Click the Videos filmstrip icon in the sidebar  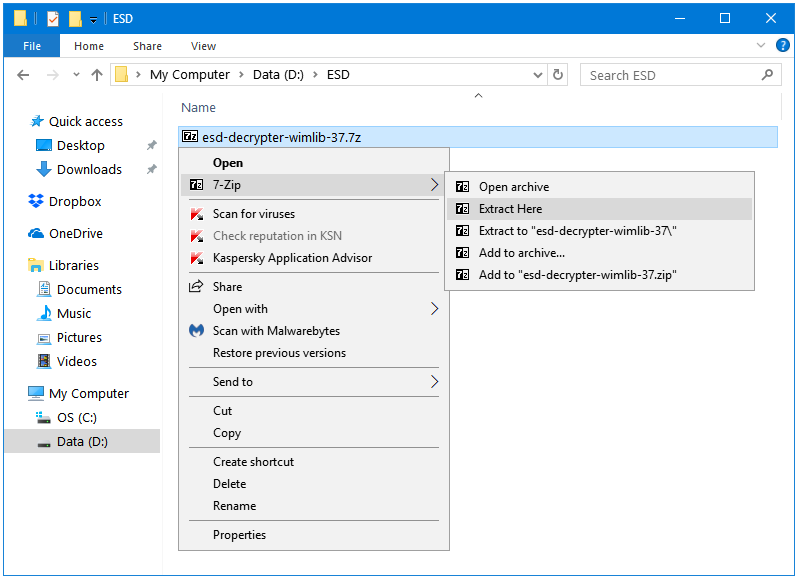point(44,361)
